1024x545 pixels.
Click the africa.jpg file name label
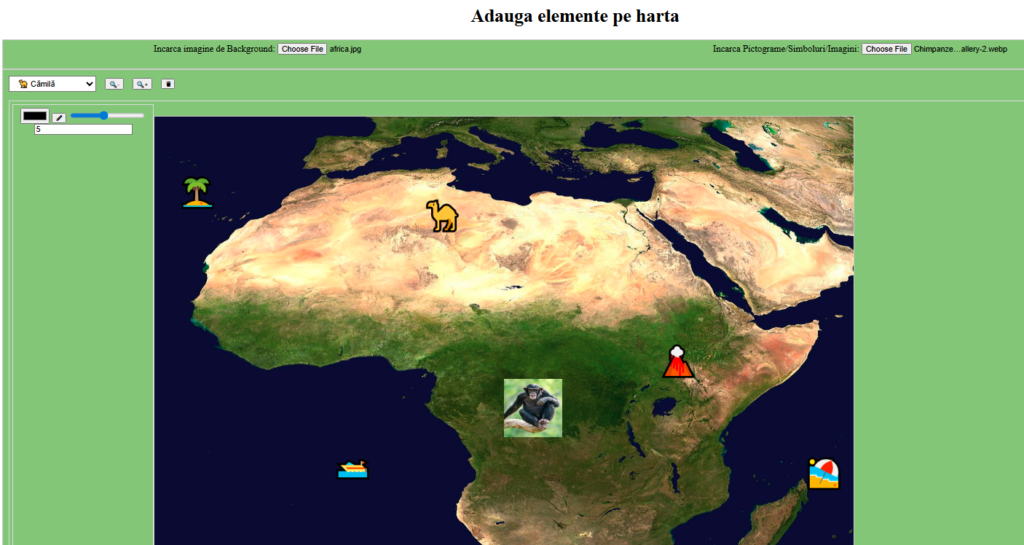coord(345,49)
